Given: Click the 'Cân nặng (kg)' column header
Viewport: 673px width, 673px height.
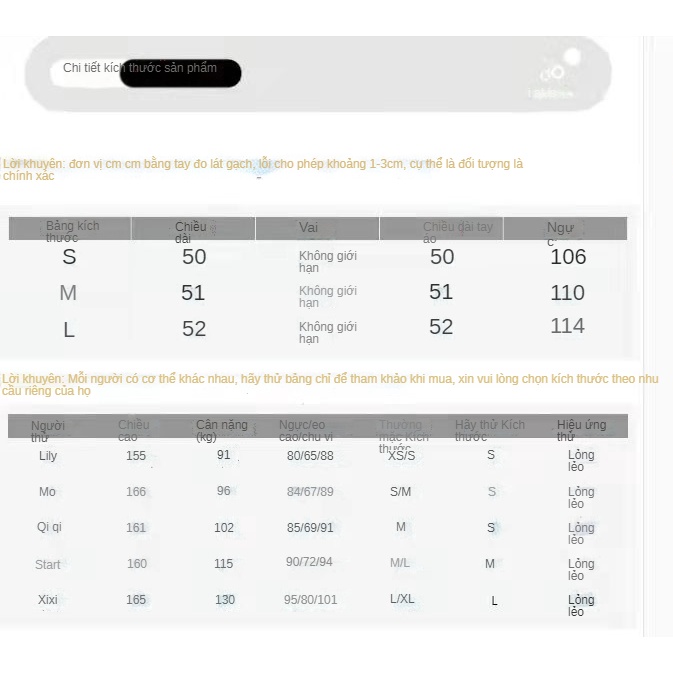Looking at the screenshot, I should [x=221, y=431].
